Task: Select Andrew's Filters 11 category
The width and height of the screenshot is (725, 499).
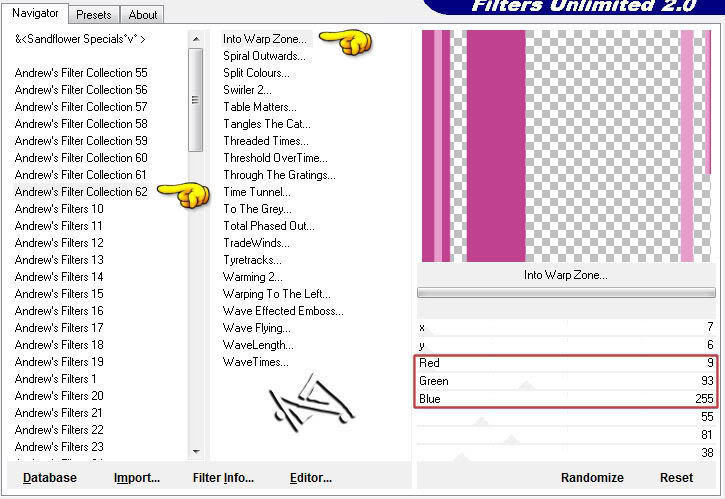Action: (58, 226)
